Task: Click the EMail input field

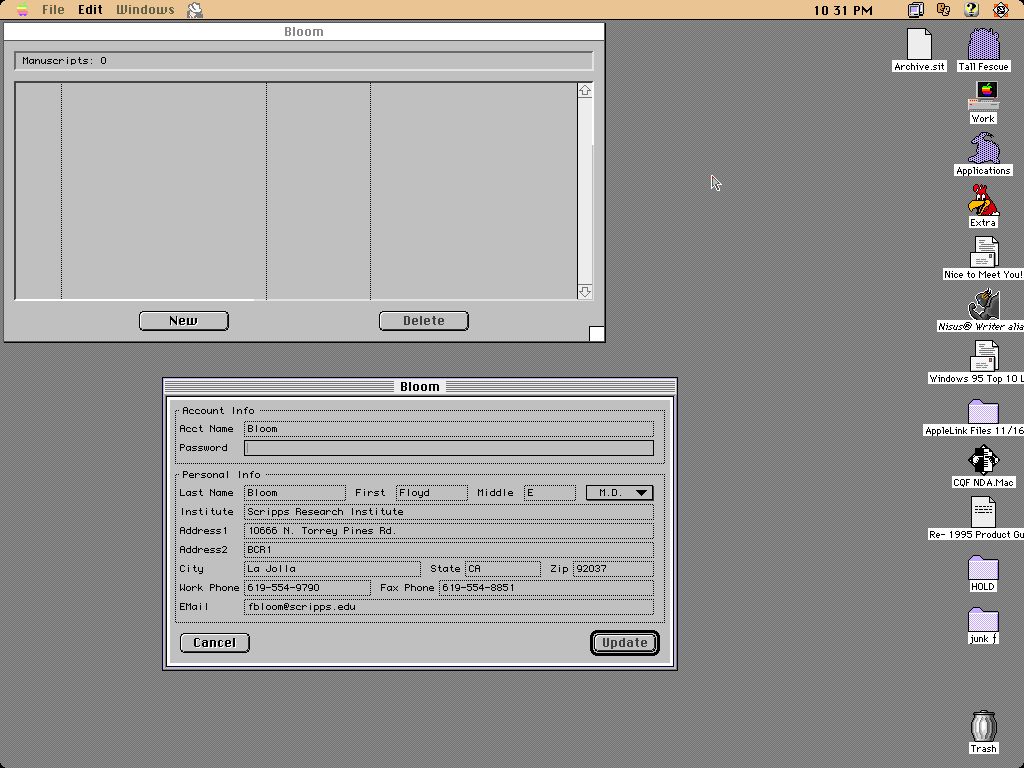Action: coord(448,607)
